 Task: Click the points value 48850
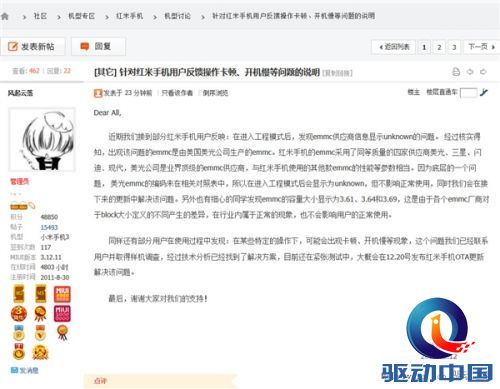pyautogui.click(x=49, y=217)
